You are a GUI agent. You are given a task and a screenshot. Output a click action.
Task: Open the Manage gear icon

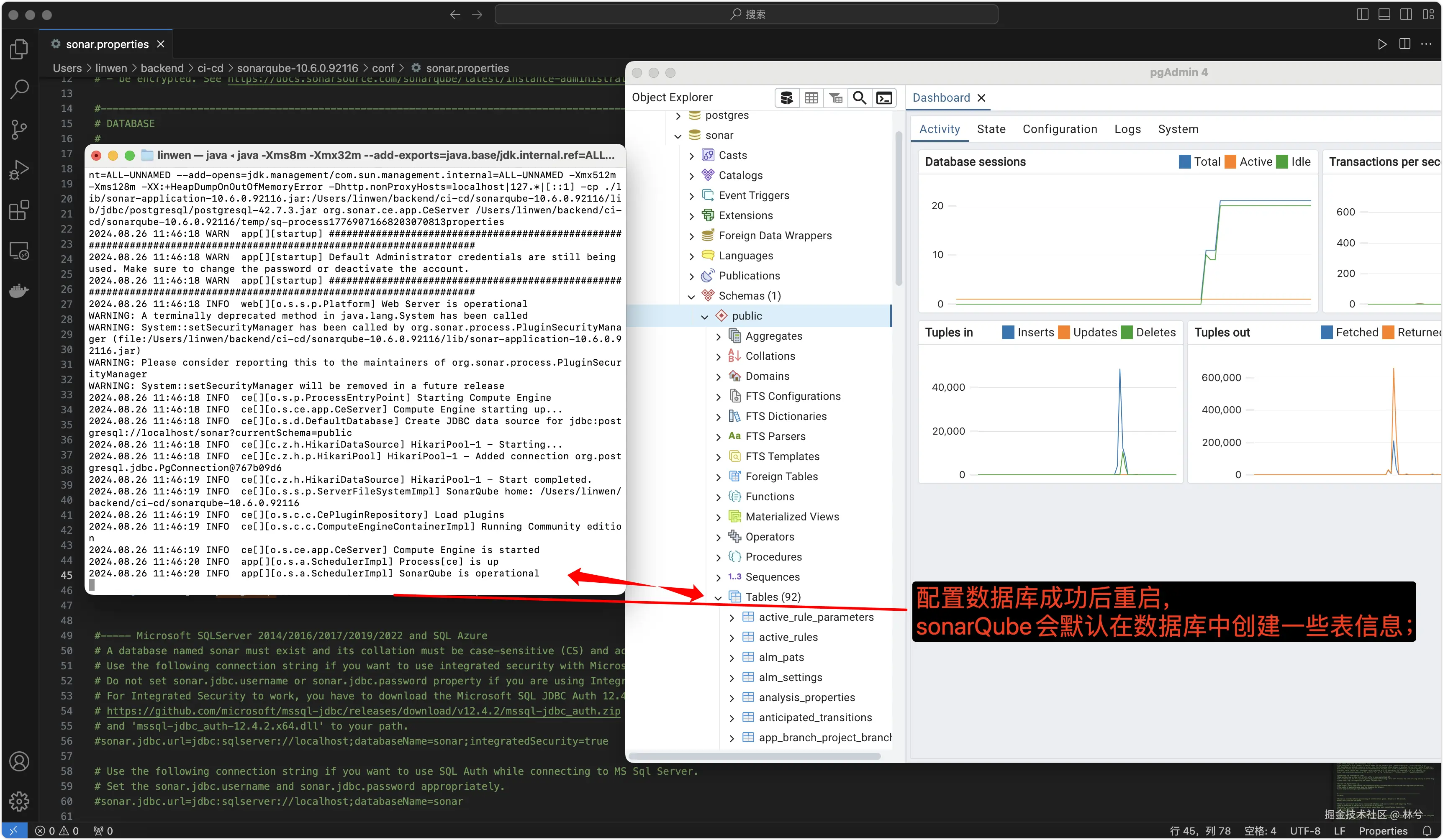click(19, 801)
